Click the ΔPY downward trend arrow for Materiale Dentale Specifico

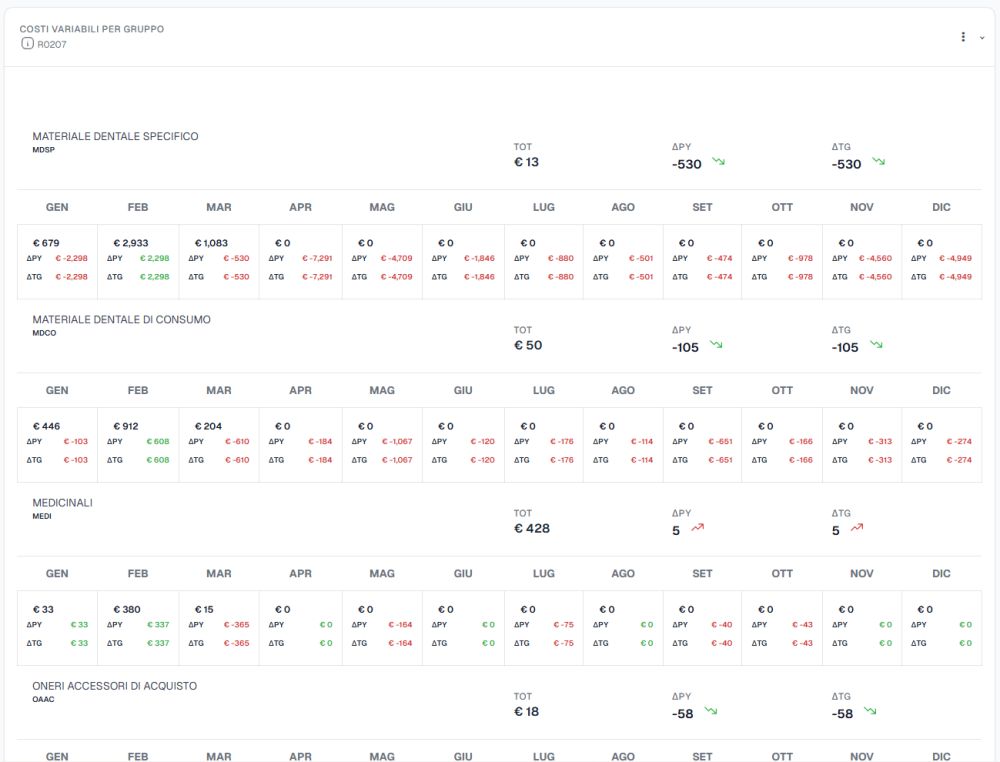tap(719, 161)
